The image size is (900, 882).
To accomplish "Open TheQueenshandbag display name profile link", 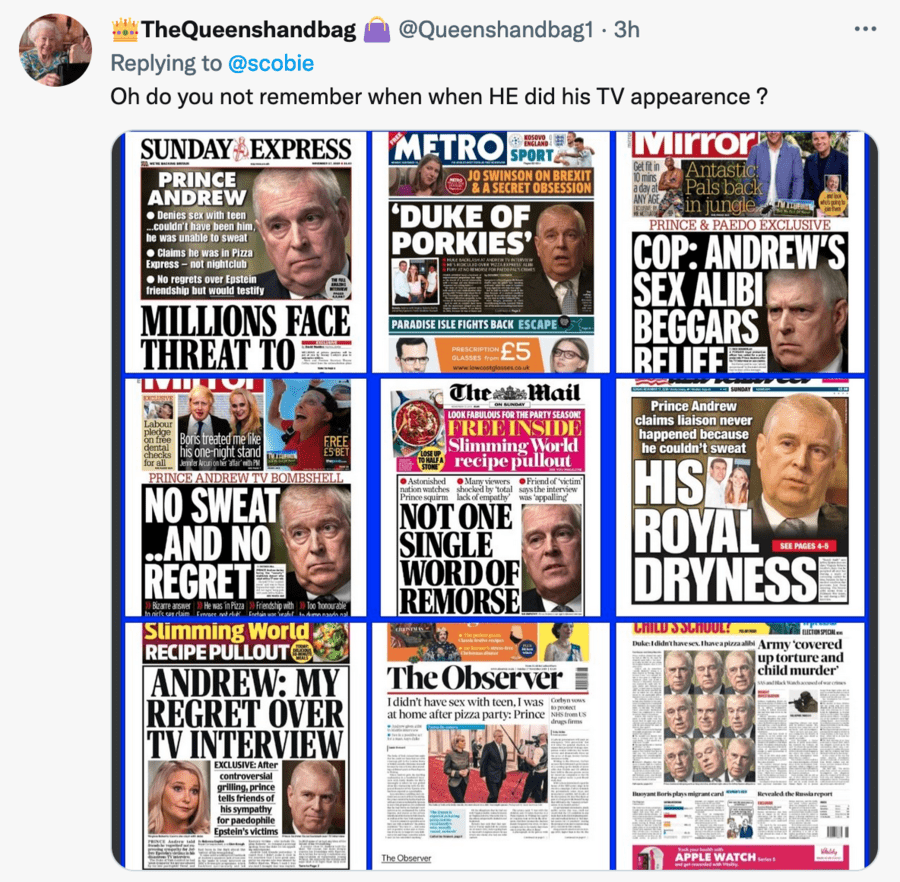I will 248,29.
